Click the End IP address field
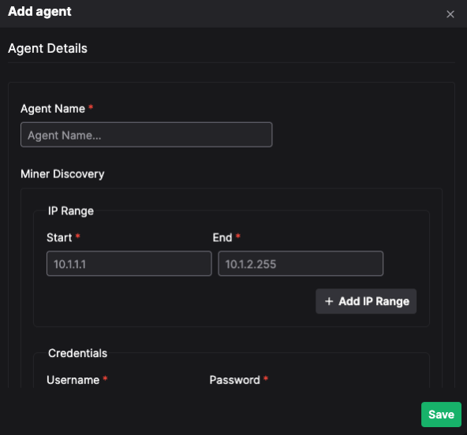467x435 pixels. (301, 264)
